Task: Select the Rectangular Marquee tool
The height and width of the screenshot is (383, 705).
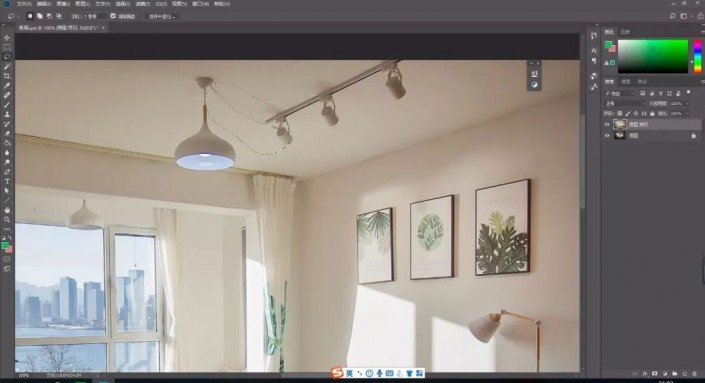Action: [x=7, y=47]
